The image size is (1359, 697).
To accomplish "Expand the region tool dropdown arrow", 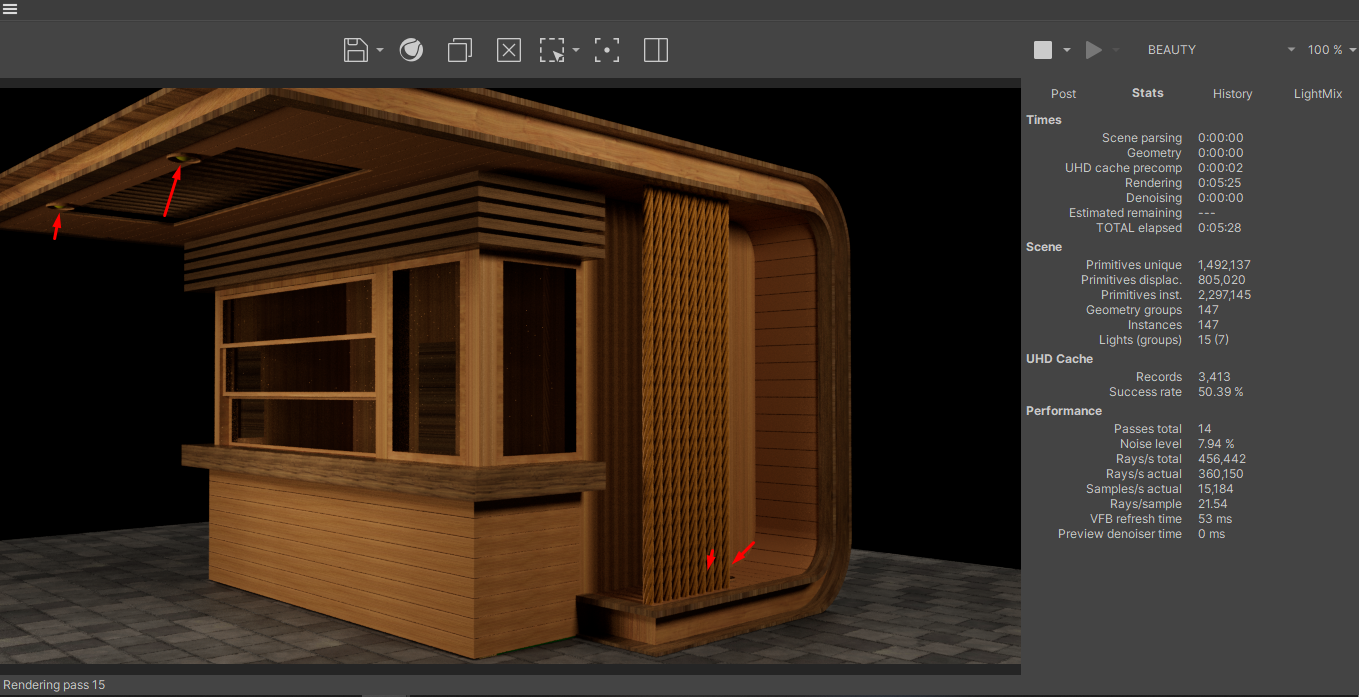I will (576, 50).
